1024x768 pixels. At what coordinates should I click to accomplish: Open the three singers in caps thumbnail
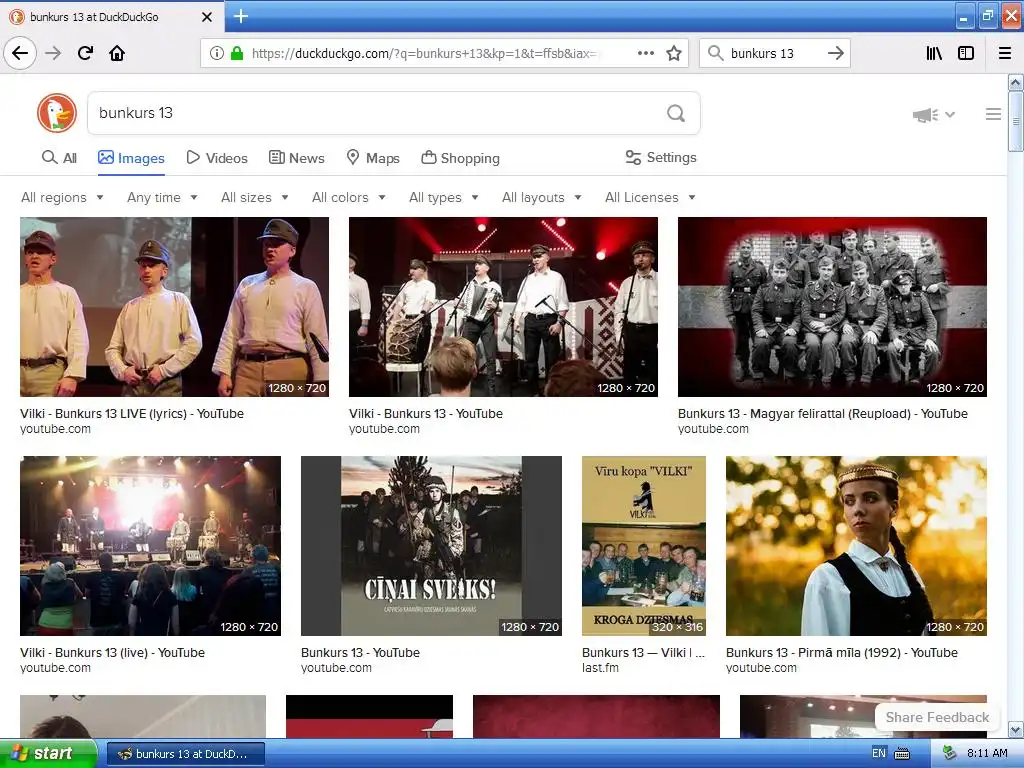(x=174, y=307)
